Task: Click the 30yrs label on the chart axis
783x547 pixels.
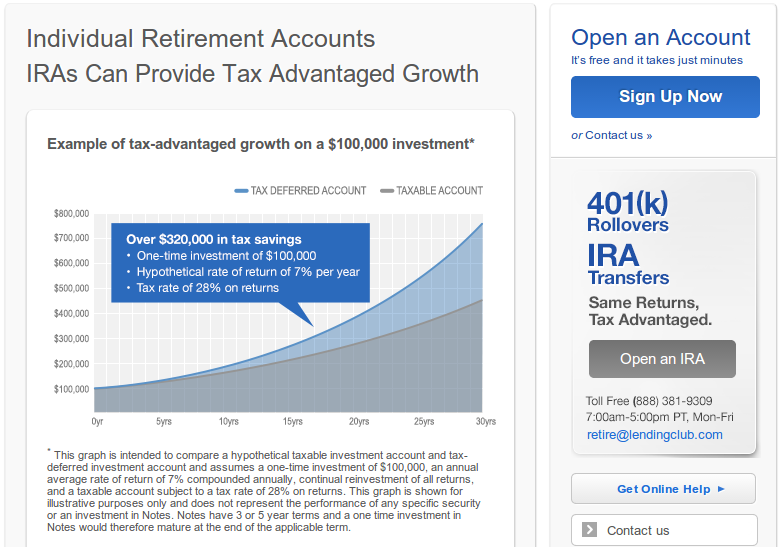Action: [485, 422]
